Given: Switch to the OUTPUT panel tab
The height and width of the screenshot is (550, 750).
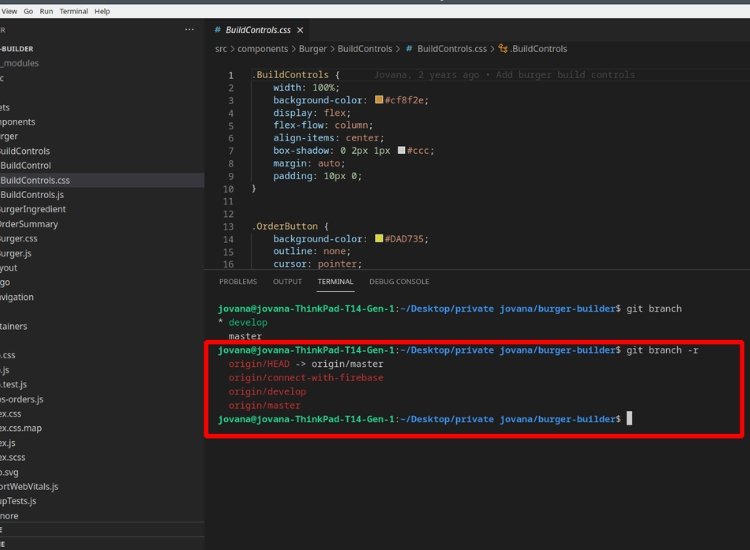Looking at the screenshot, I should pyautogui.click(x=287, y=282).
